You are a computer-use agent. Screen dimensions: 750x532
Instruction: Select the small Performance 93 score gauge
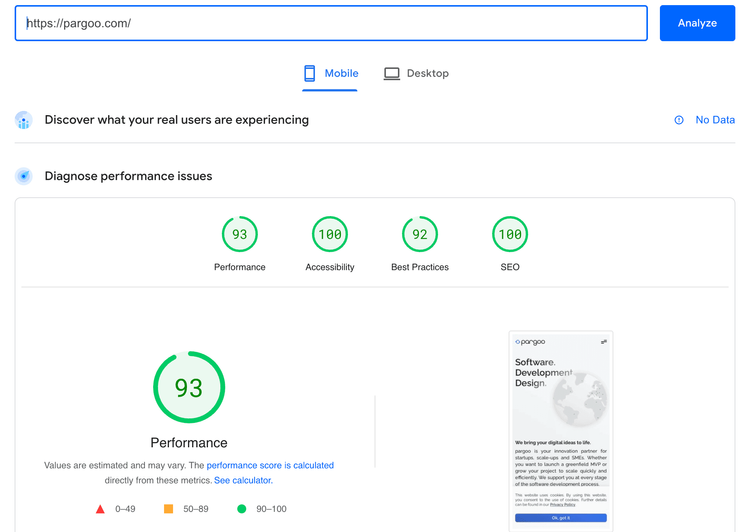(x=240, y=235)
